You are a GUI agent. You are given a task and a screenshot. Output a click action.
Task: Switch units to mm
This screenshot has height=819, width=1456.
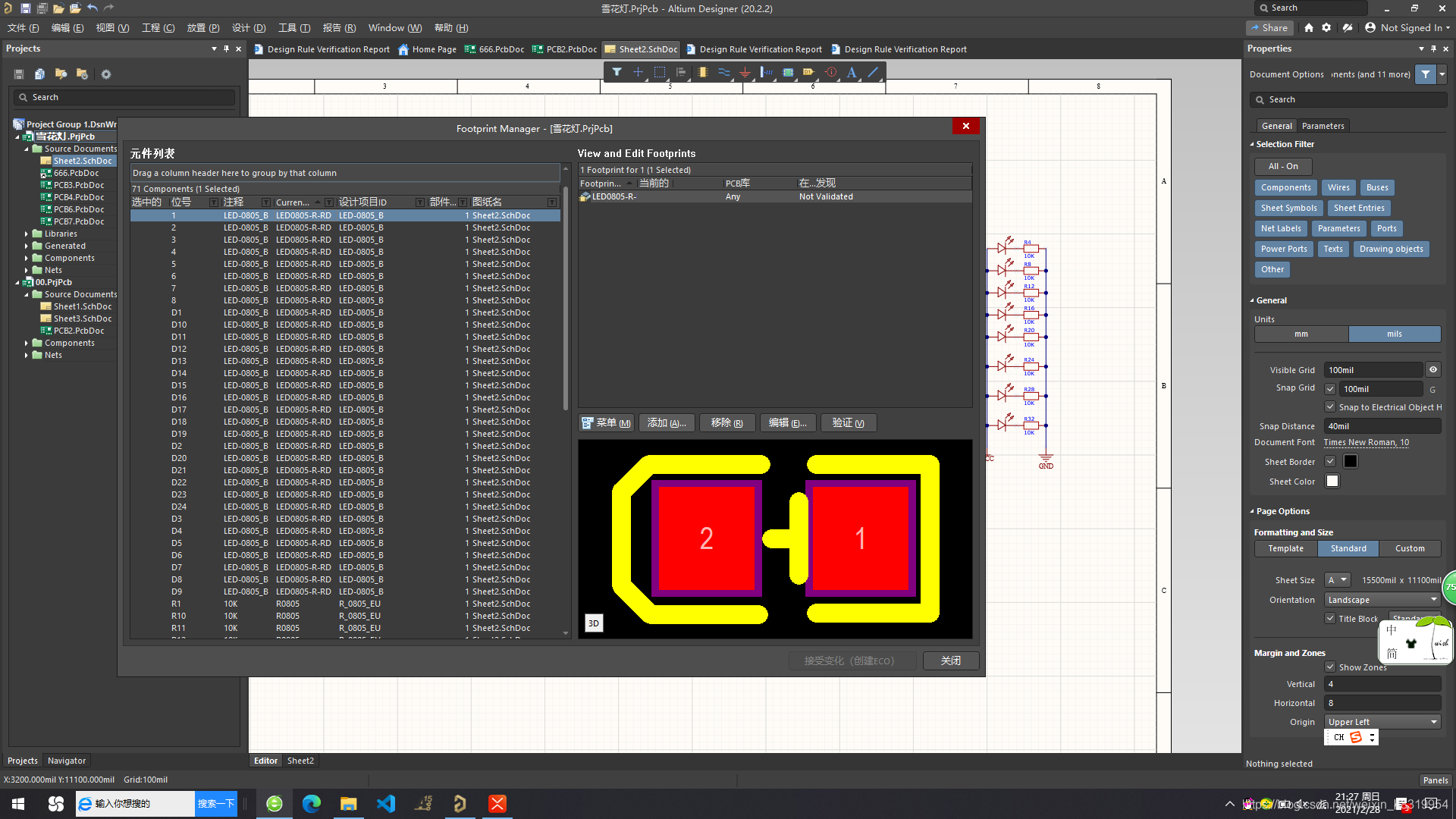pos(1301,334)
